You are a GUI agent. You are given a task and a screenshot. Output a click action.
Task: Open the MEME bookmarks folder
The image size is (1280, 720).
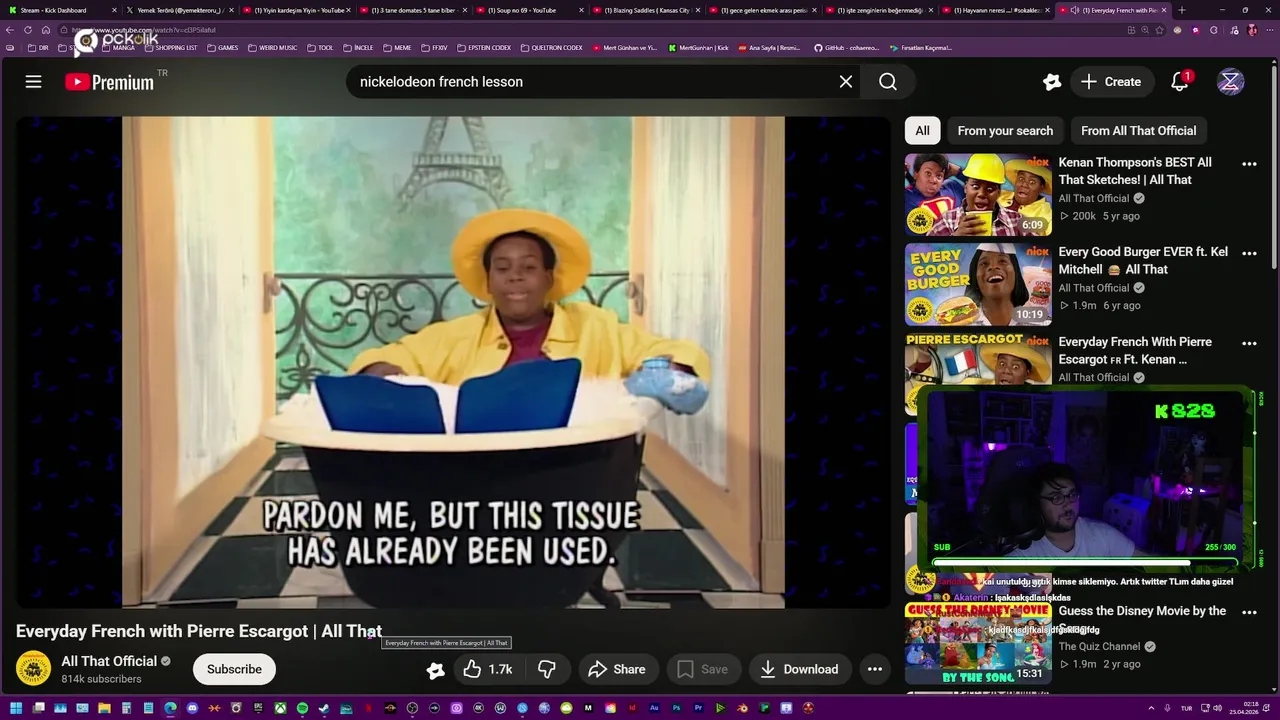click(x=397, y=47)
